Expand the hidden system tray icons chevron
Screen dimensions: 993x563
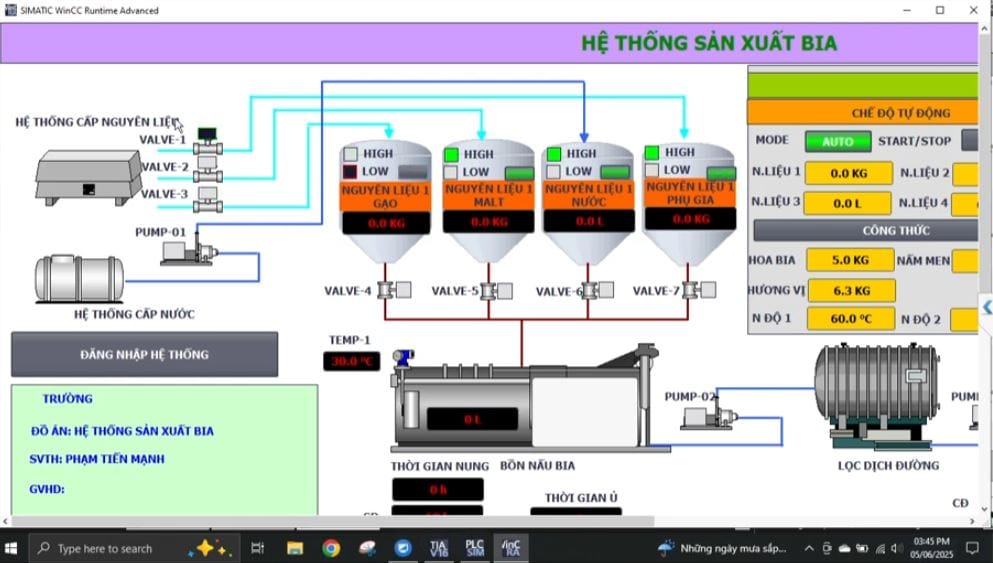pos(809,548)
